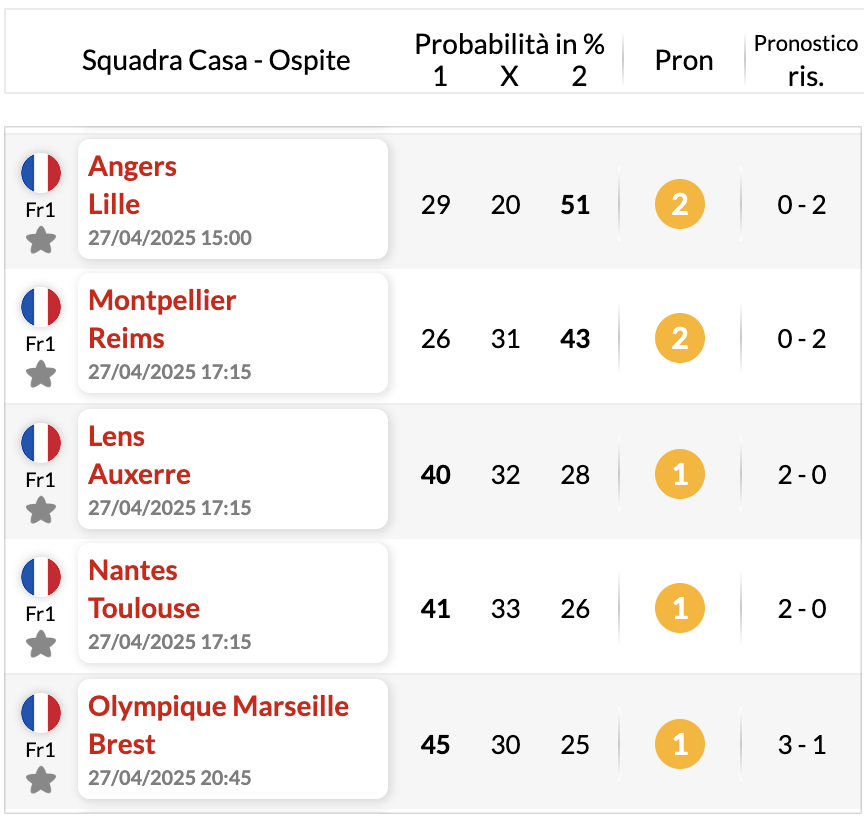The width and height of the screenshot is (864, 818).
Task: Sort by Probabilità in % column header
Action: tap(509, 44)
